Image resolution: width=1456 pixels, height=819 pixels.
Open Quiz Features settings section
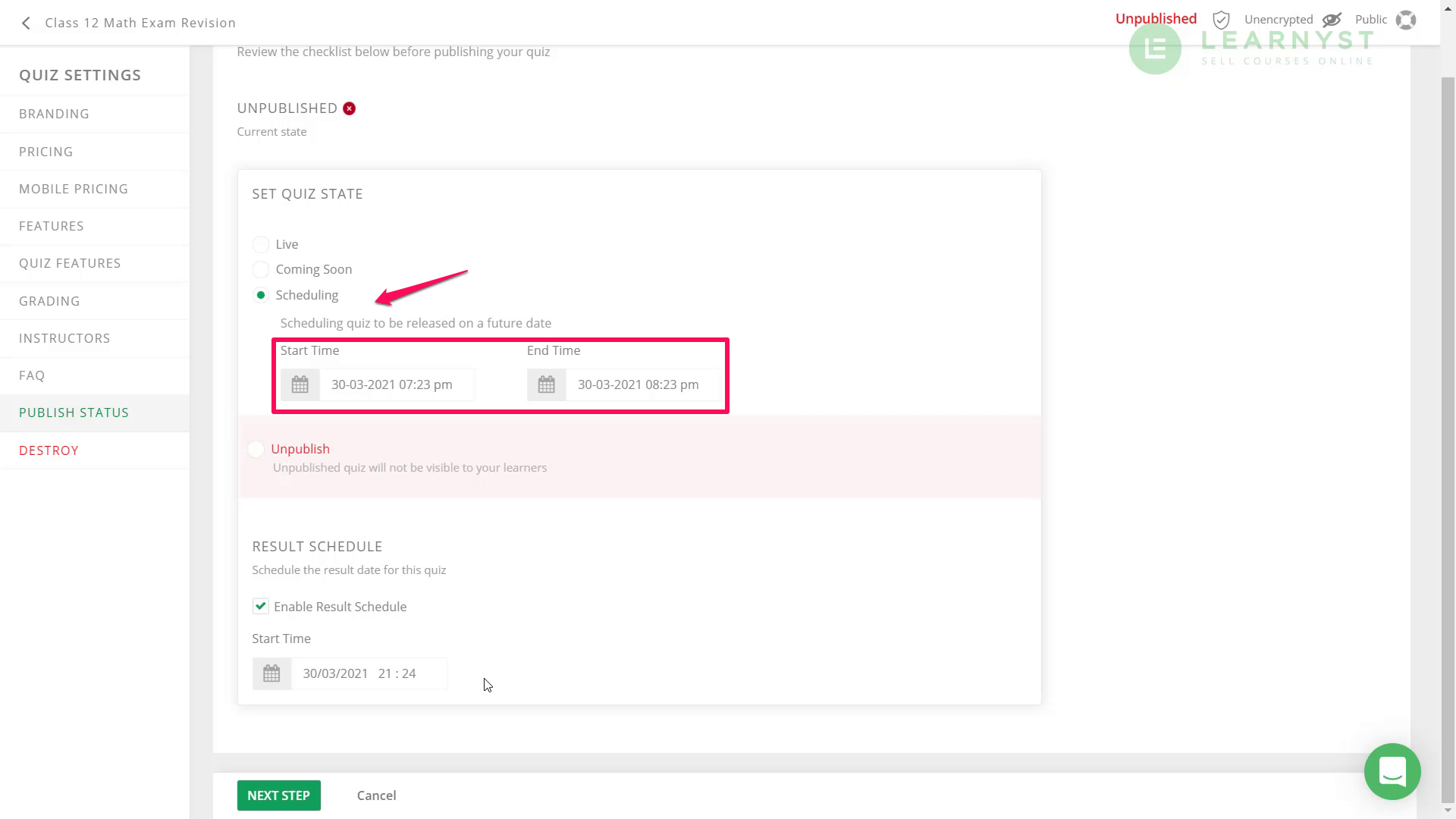click(95, 263)
